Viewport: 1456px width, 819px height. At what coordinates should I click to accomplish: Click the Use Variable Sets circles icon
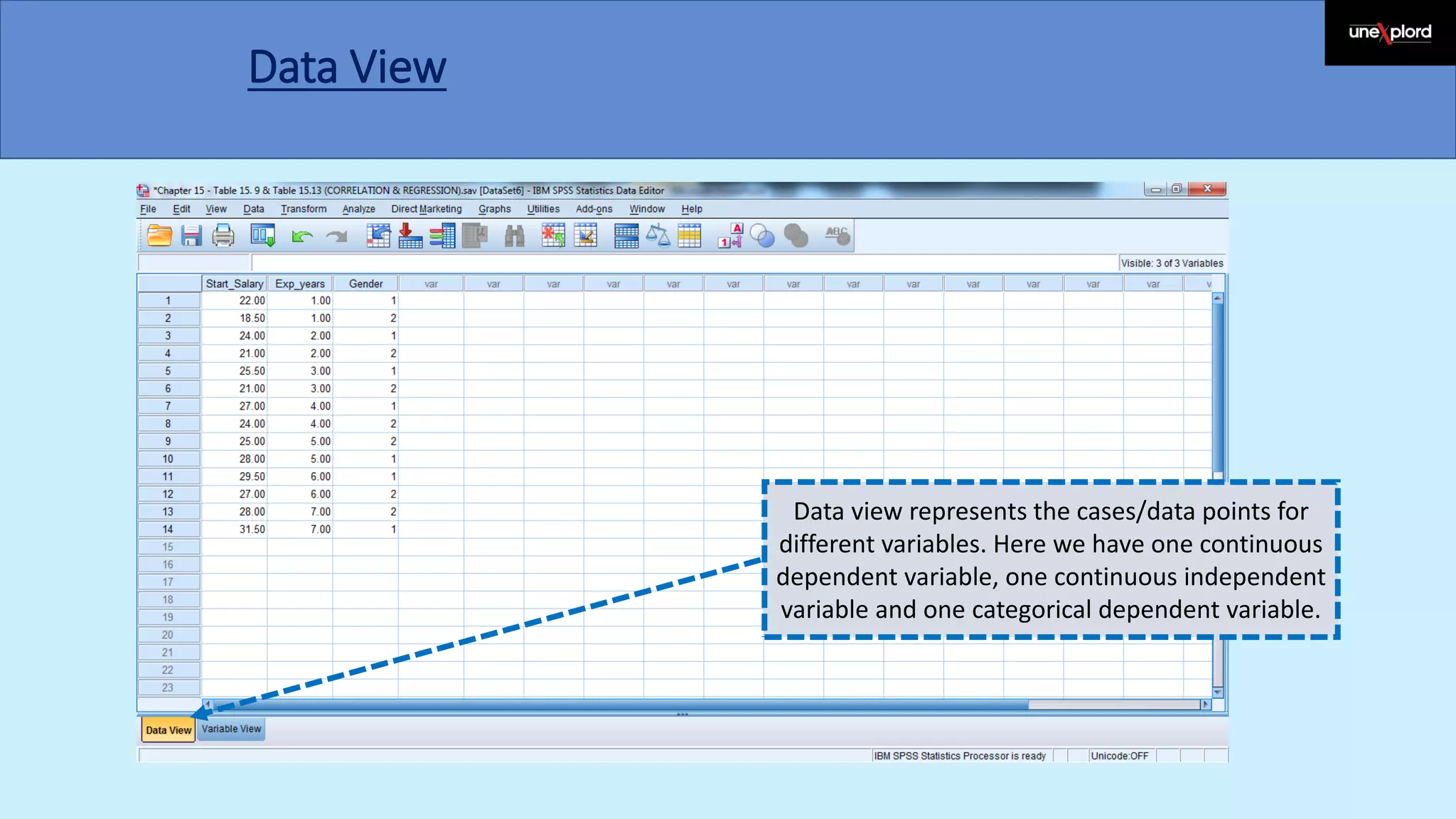(x=762, y=235)
